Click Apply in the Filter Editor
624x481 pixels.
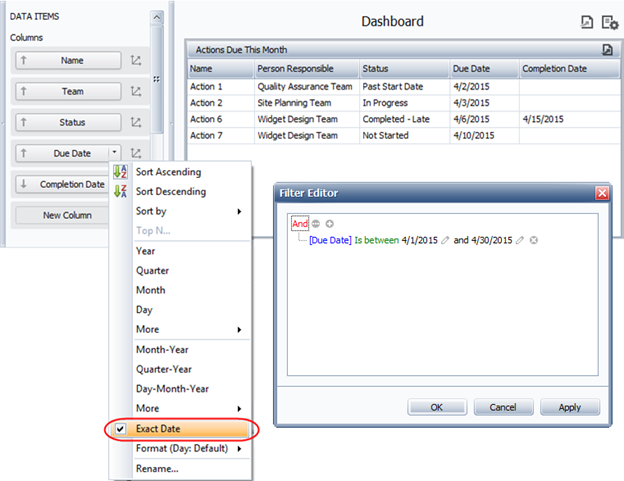570,407
